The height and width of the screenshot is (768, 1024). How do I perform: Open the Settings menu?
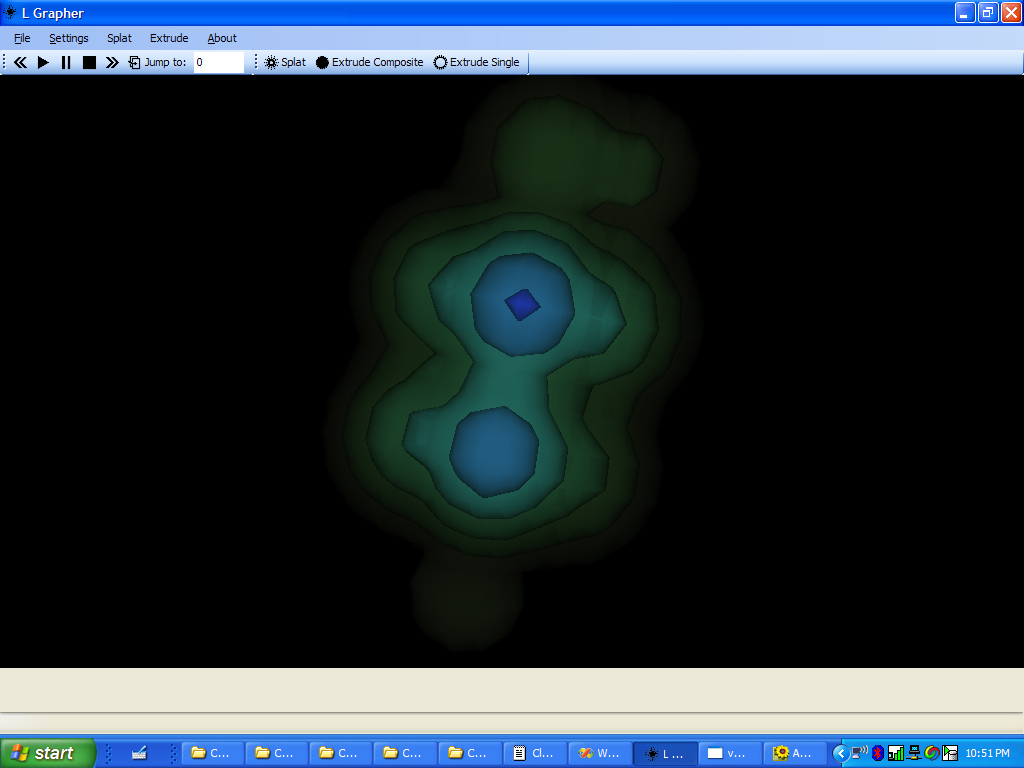point(69,38)
